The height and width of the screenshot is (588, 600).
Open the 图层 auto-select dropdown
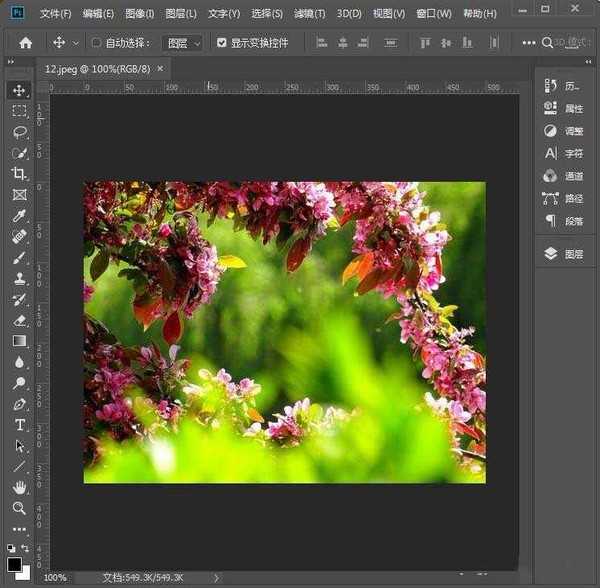pos(183,43)
